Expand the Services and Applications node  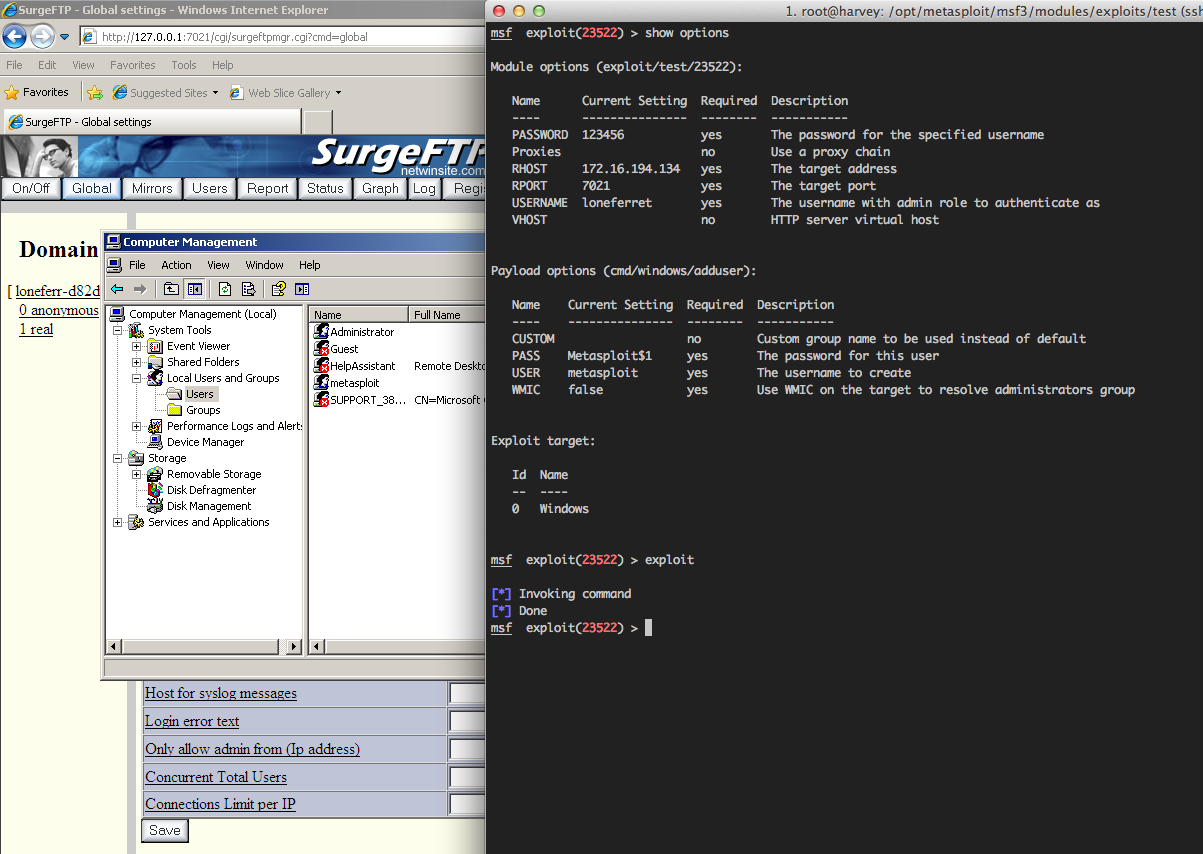pos(118,522)
